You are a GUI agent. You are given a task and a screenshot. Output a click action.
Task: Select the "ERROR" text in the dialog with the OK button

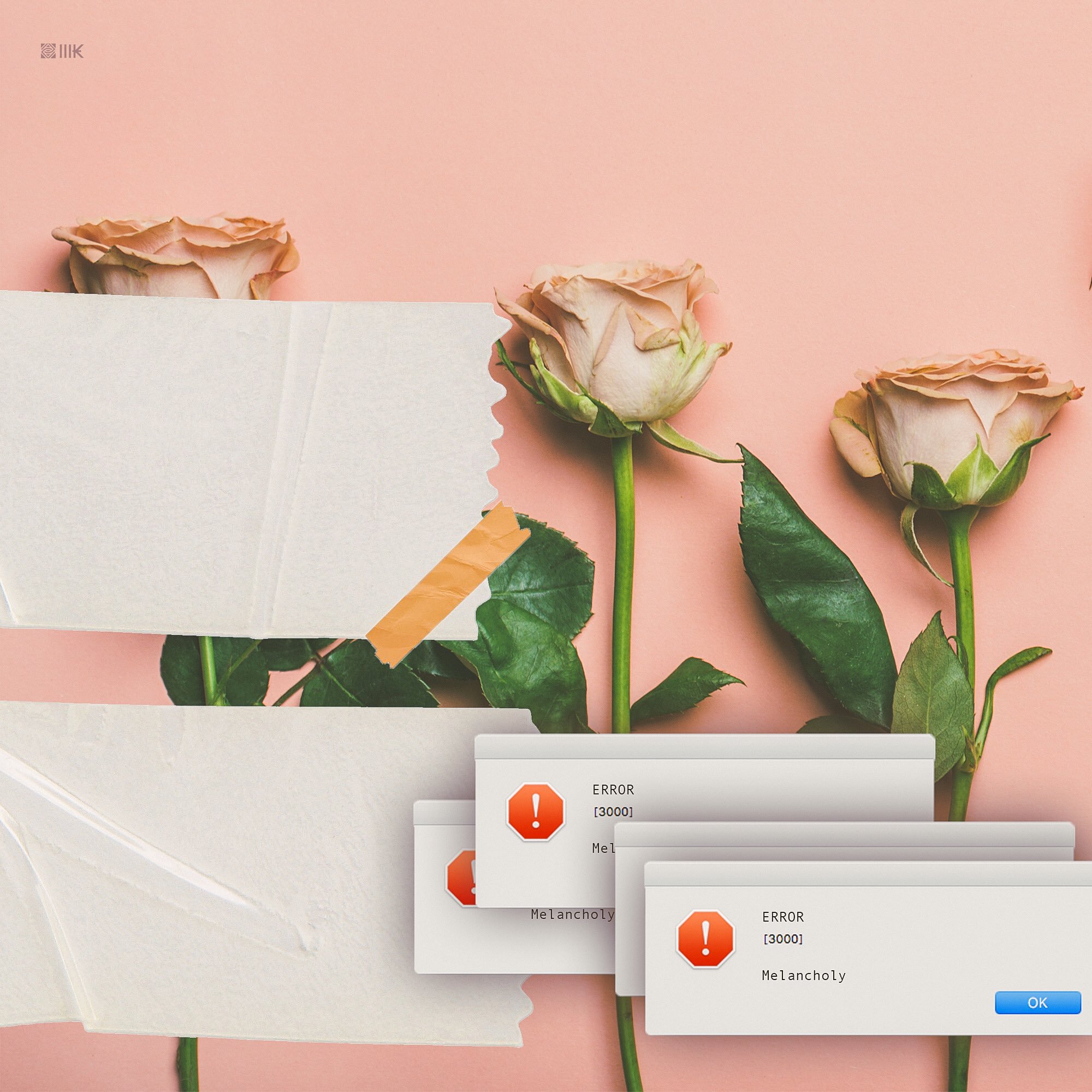(x=783, y=917)
